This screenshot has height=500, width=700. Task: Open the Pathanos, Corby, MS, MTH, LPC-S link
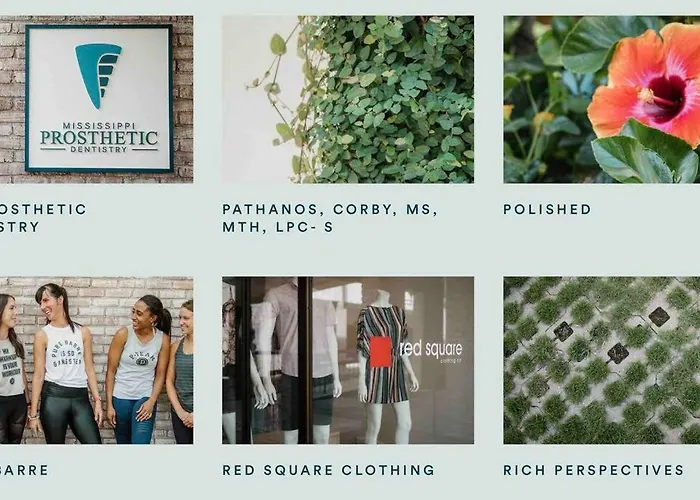coord(330,218)
